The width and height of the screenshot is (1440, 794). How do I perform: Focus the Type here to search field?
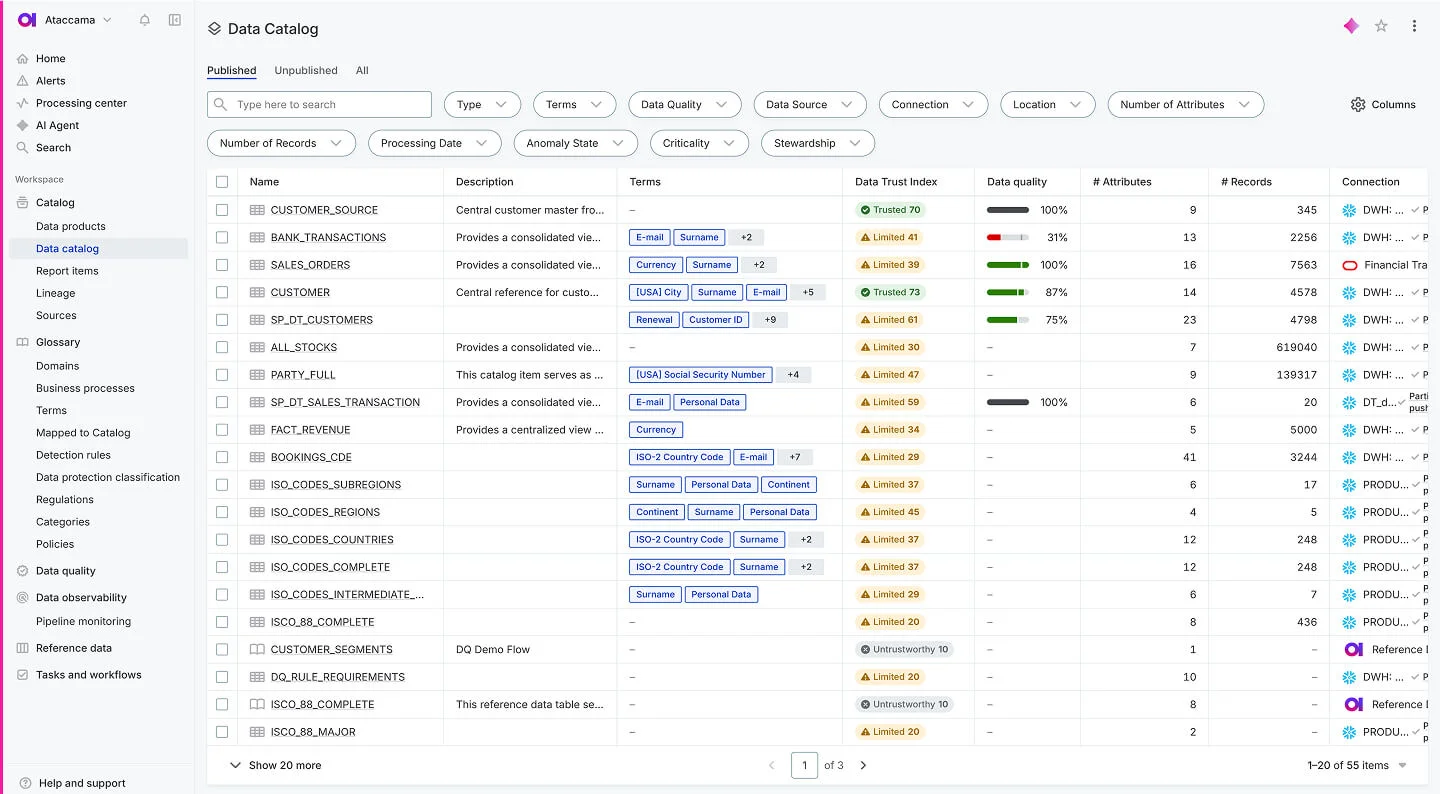(319, 104)
